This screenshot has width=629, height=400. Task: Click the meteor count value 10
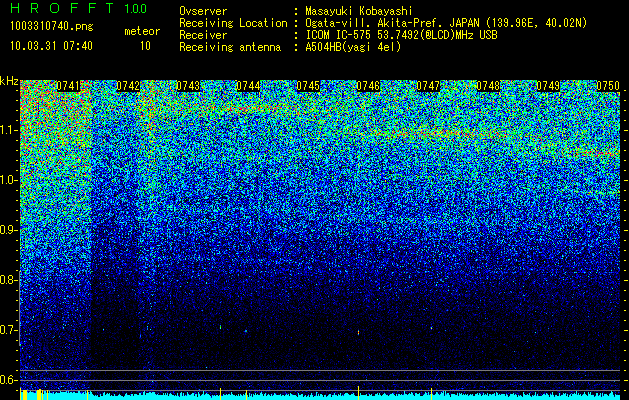145,46
